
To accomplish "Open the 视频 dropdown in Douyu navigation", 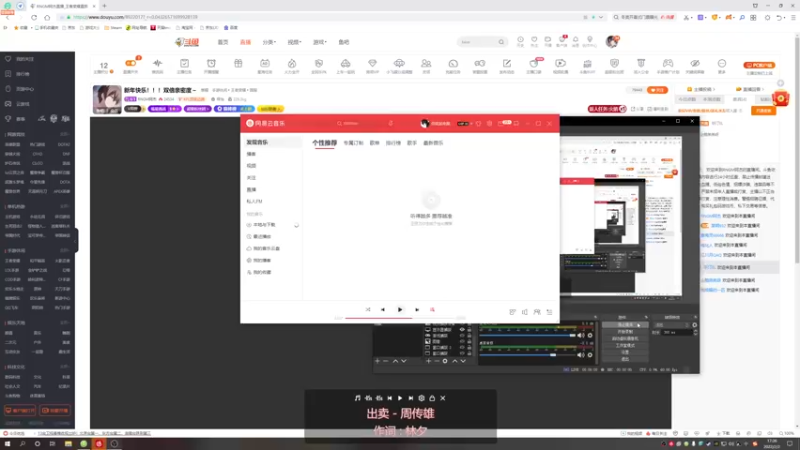I will (294, 42).
